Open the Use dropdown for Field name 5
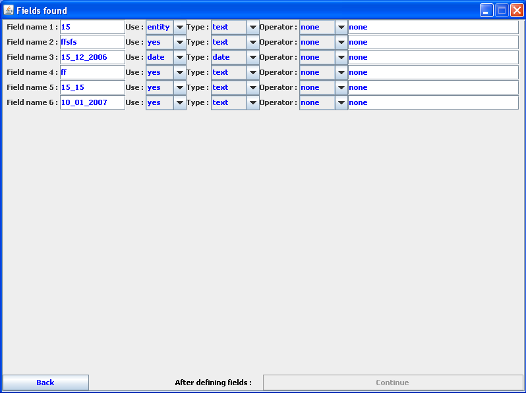This screenshot has height=393, width=526. [x=166, y=88]
